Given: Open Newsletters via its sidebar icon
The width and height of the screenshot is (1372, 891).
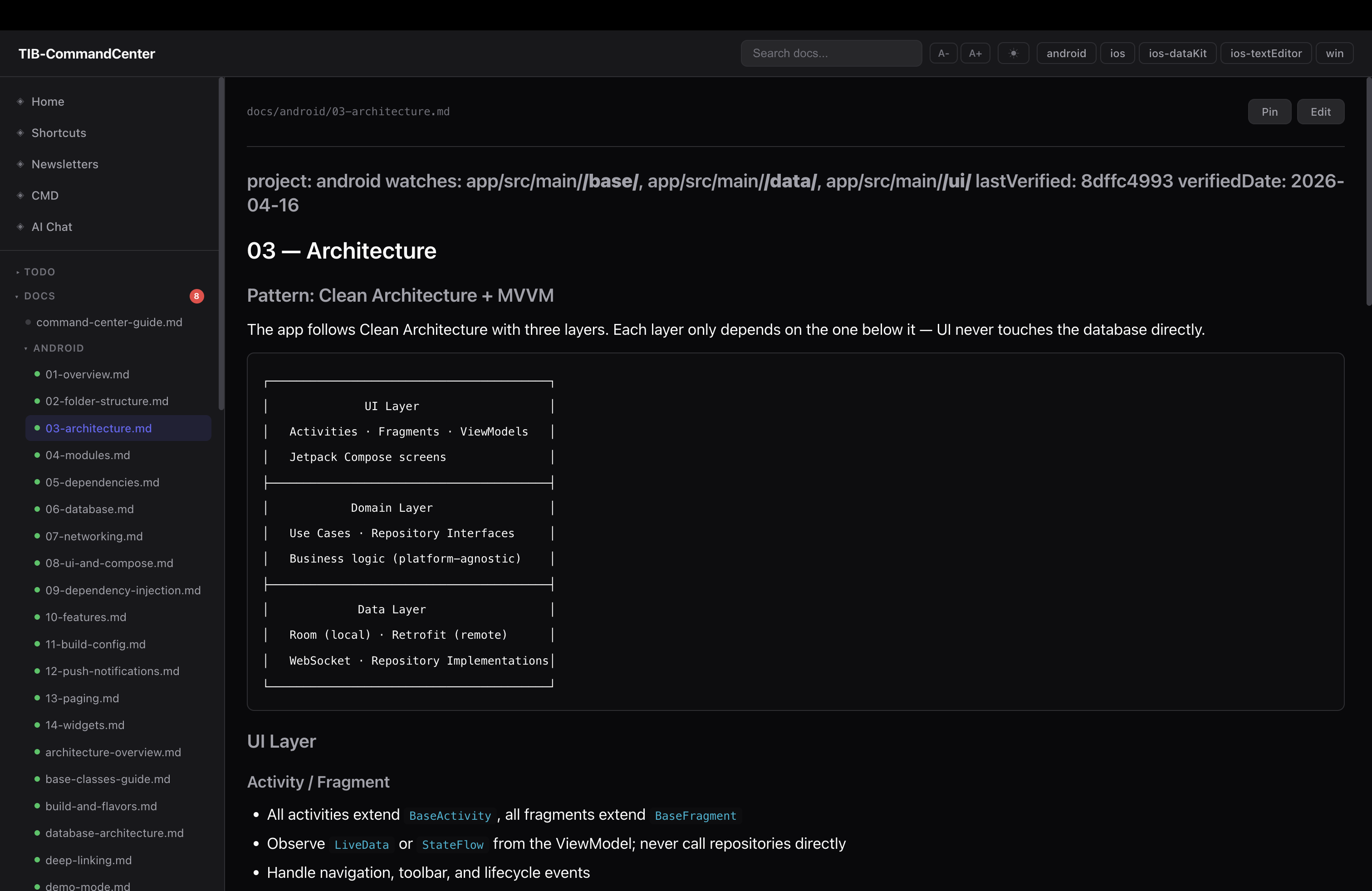Looking at the screenshot, I should point(20,164).
